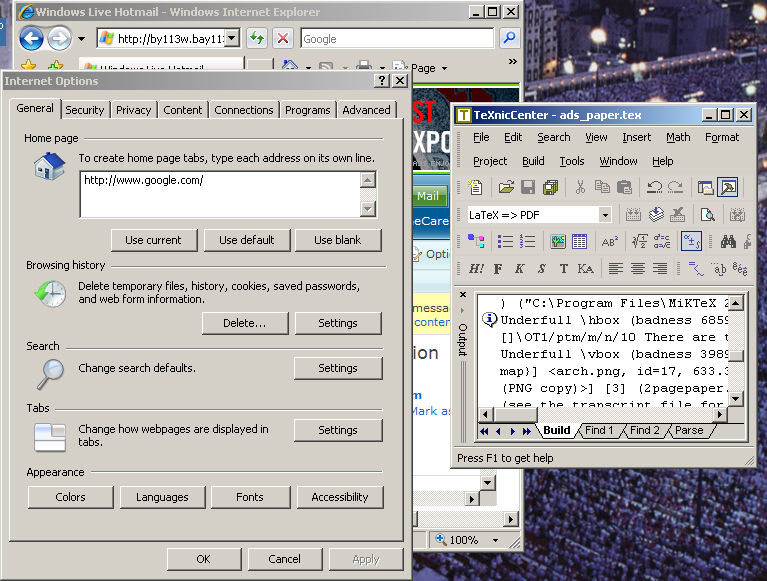Open a file with TeXnicCenter's folder icon
Image resolution: width=767 pixels, height=581 pixels.
click(x=506, y=187)
